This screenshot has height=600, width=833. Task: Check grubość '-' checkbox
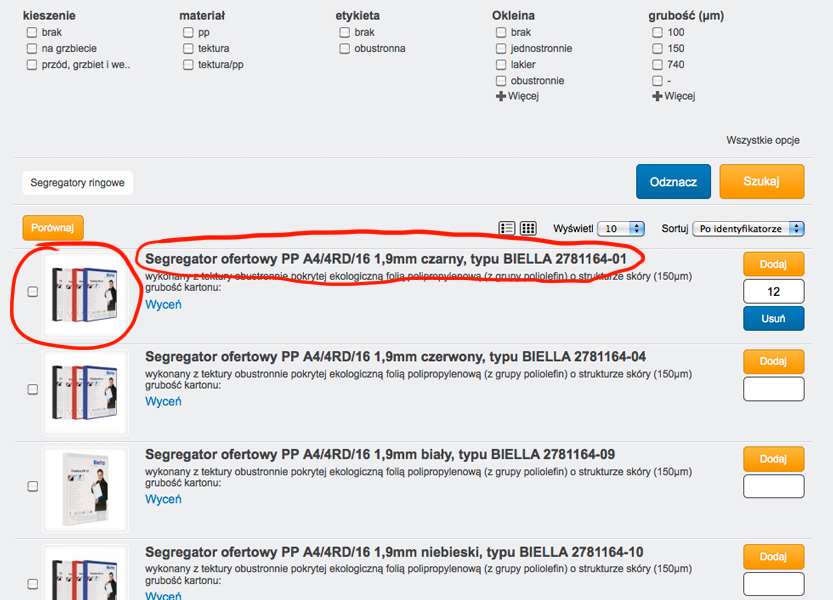pos(657,81)
